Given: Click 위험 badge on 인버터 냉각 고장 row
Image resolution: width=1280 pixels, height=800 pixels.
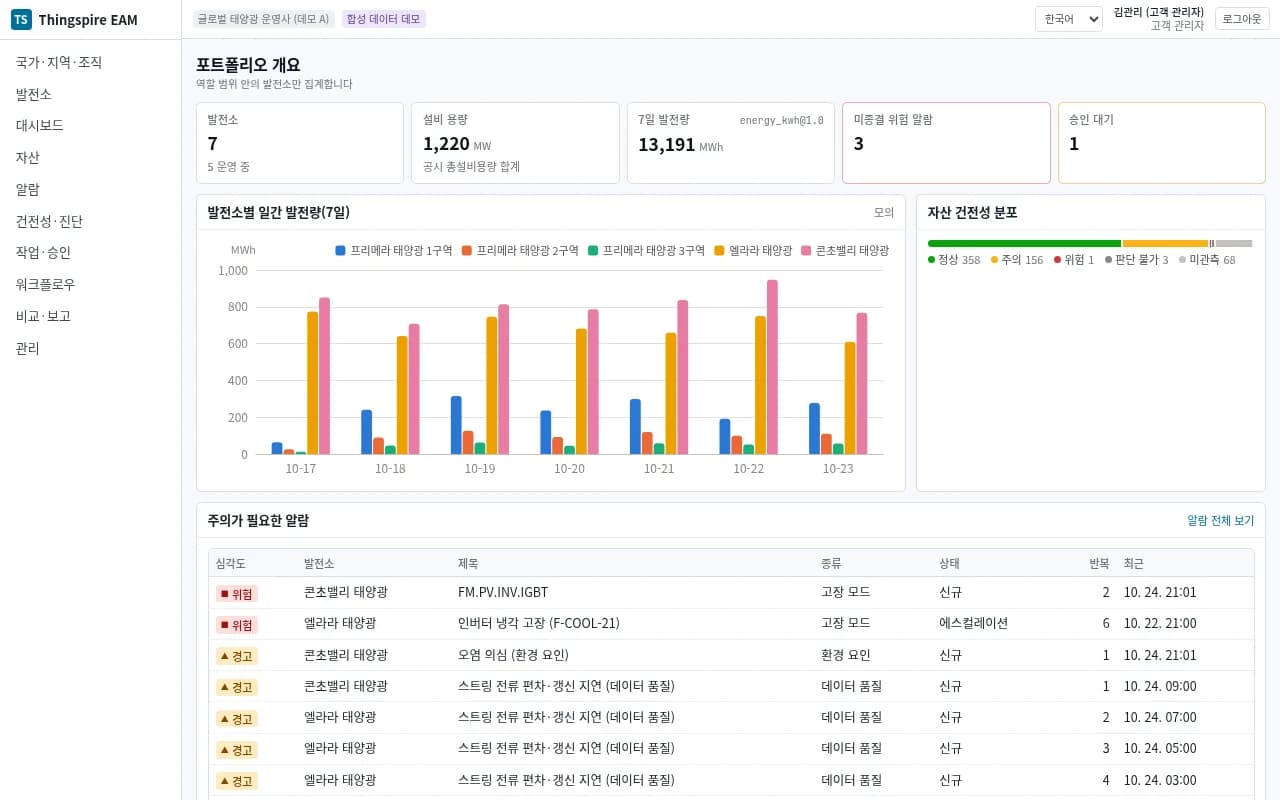Looking at the screenshot, I should pyautogui.click(x=237, y=624).
